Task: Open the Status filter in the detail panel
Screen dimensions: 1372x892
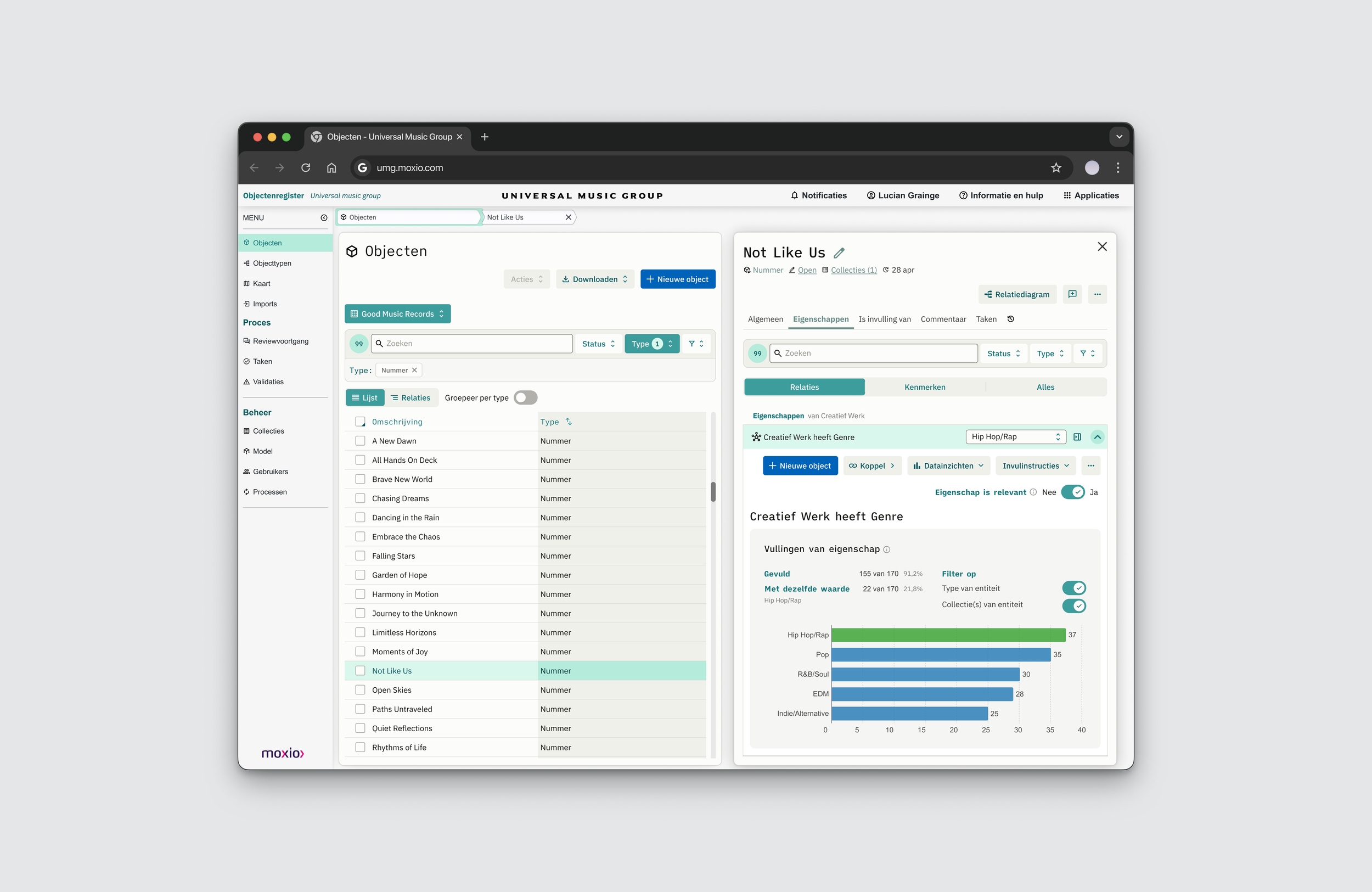Action: pos(1004,354)
